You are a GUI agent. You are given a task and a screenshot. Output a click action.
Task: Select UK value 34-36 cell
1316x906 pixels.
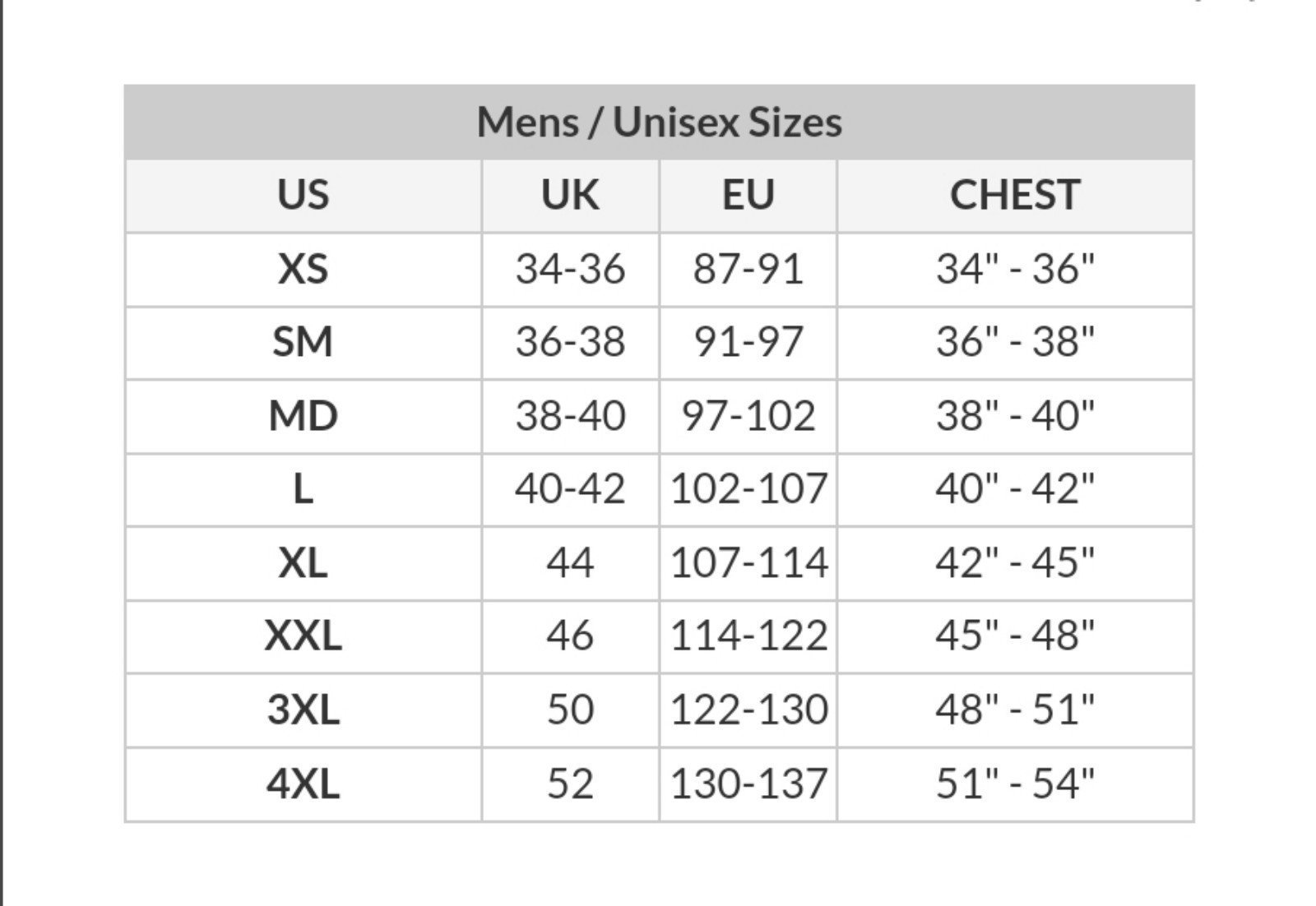click(x=570, y=269)
